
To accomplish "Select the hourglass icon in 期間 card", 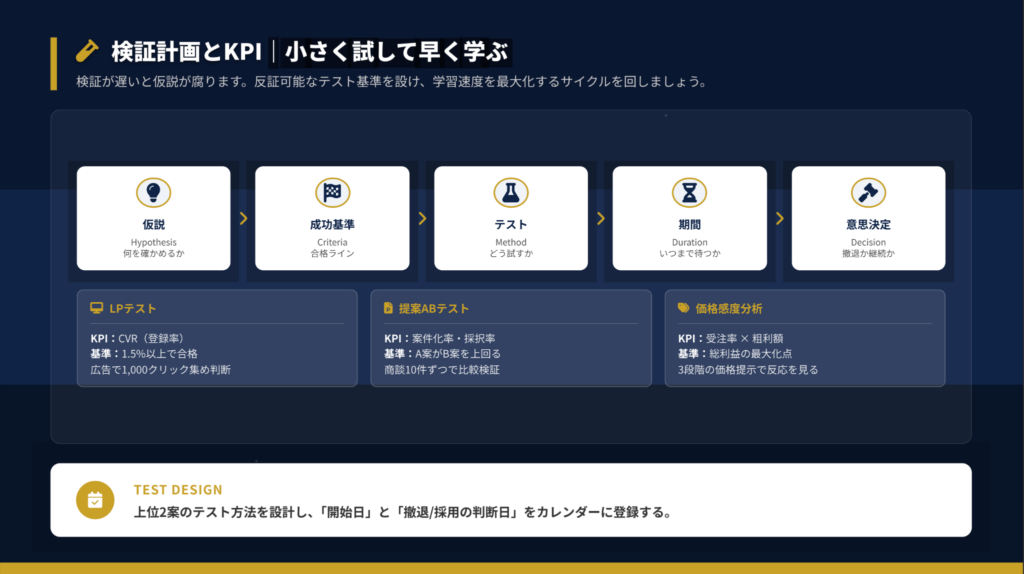I will click(x=689, y=192).
